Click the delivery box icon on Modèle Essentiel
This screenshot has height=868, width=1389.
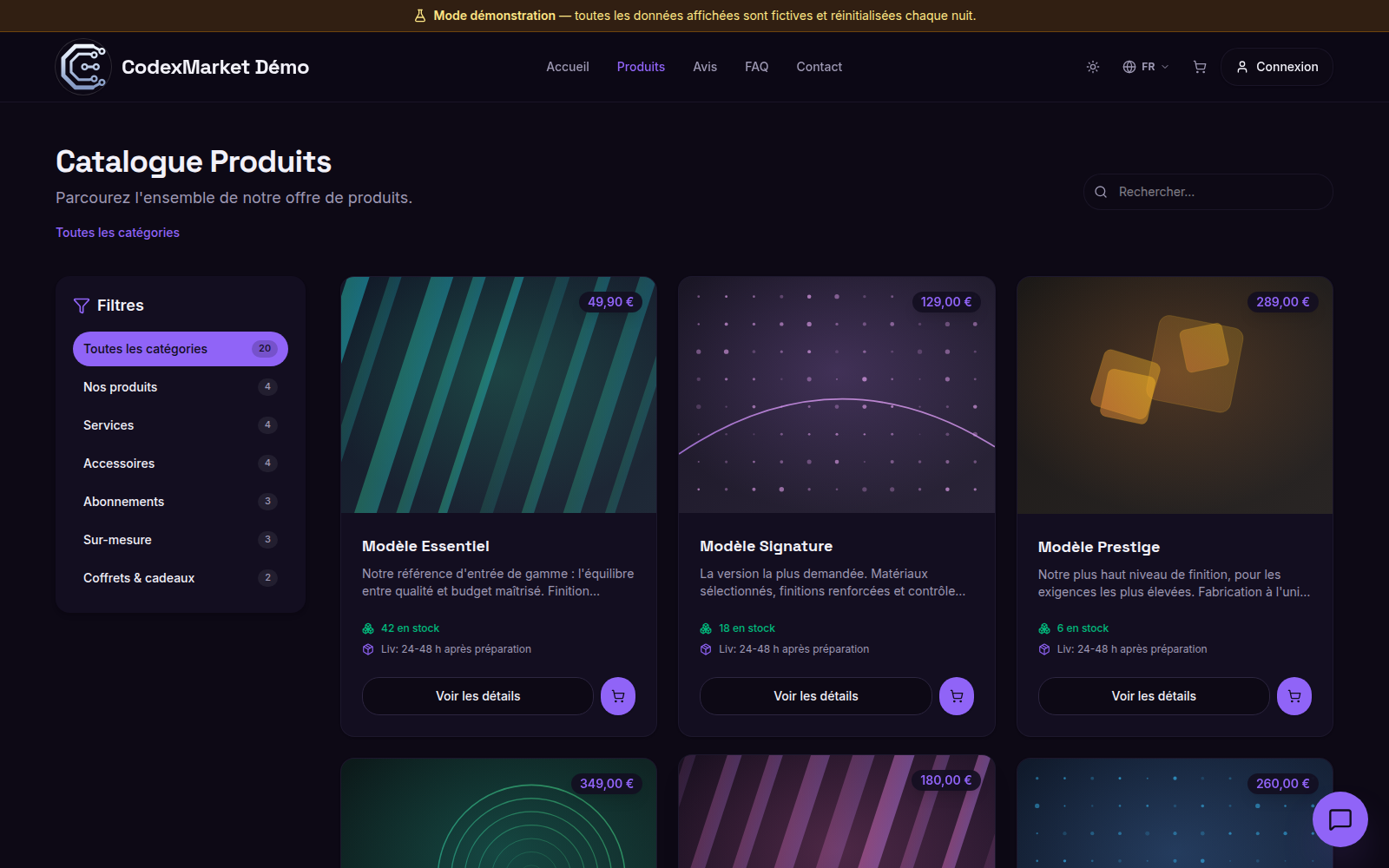pyautogui.click(x=368, y=649)
